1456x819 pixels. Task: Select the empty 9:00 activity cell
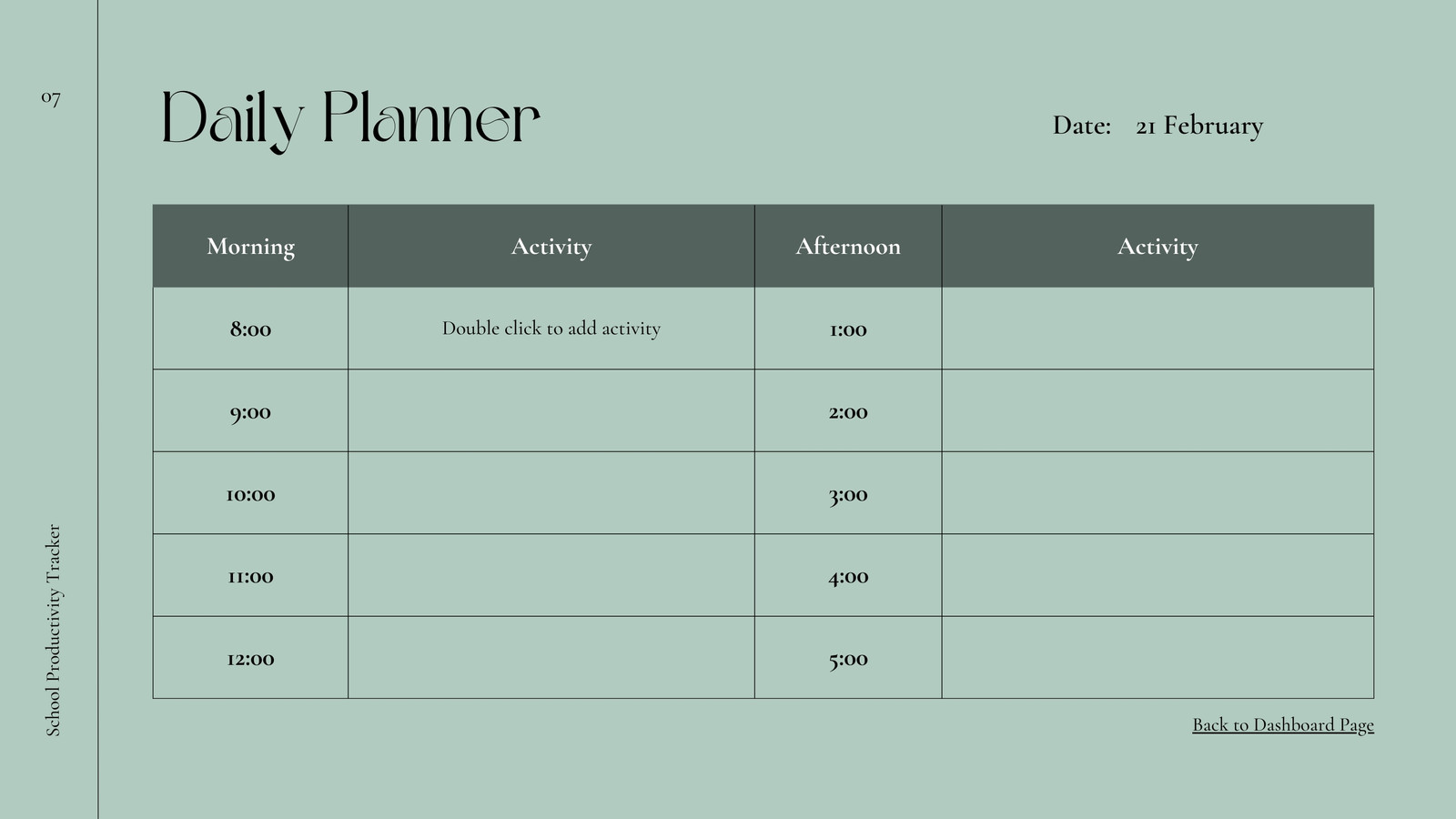(551, 410)
